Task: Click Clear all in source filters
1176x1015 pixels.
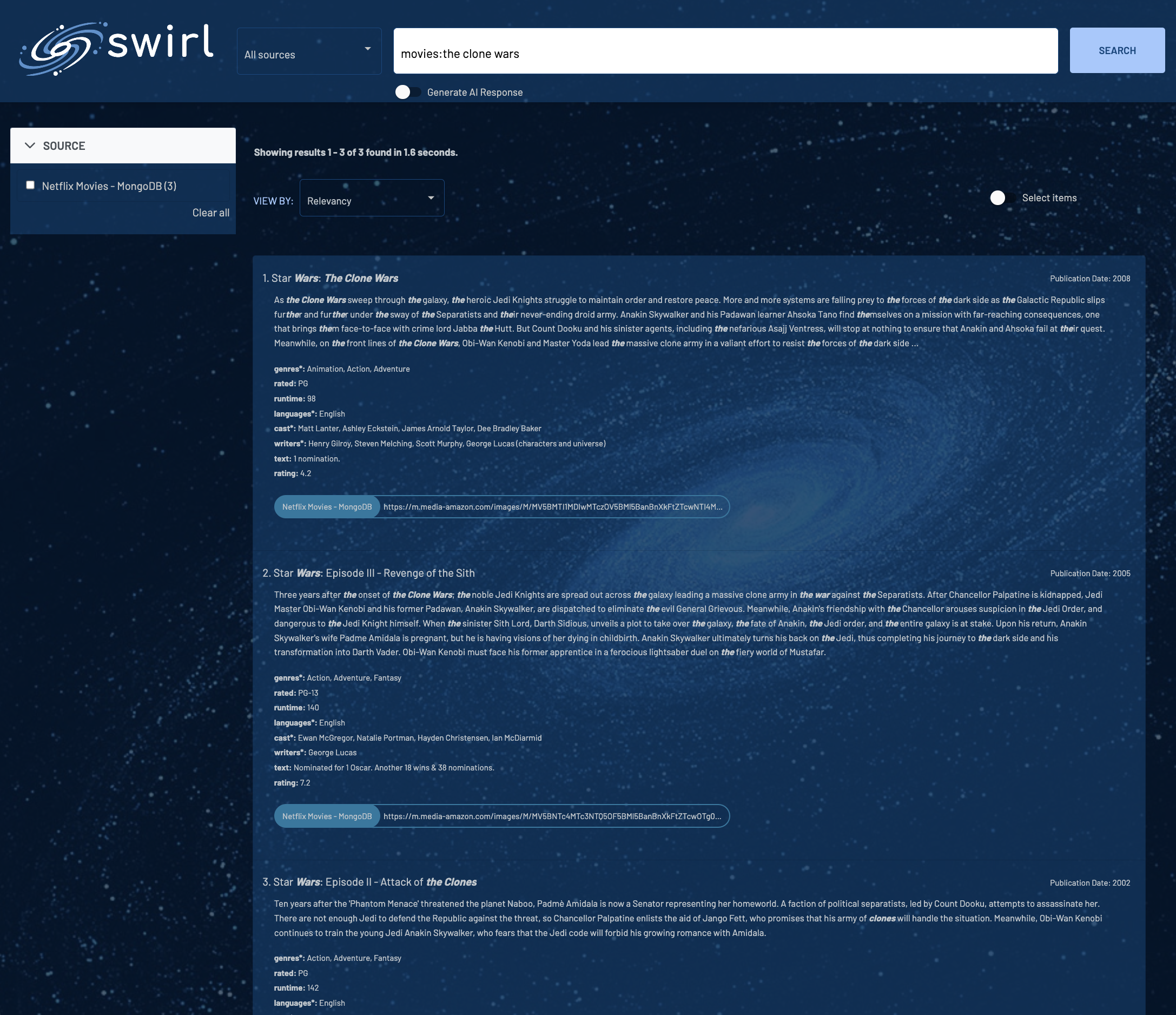Action: pos(210,213)
